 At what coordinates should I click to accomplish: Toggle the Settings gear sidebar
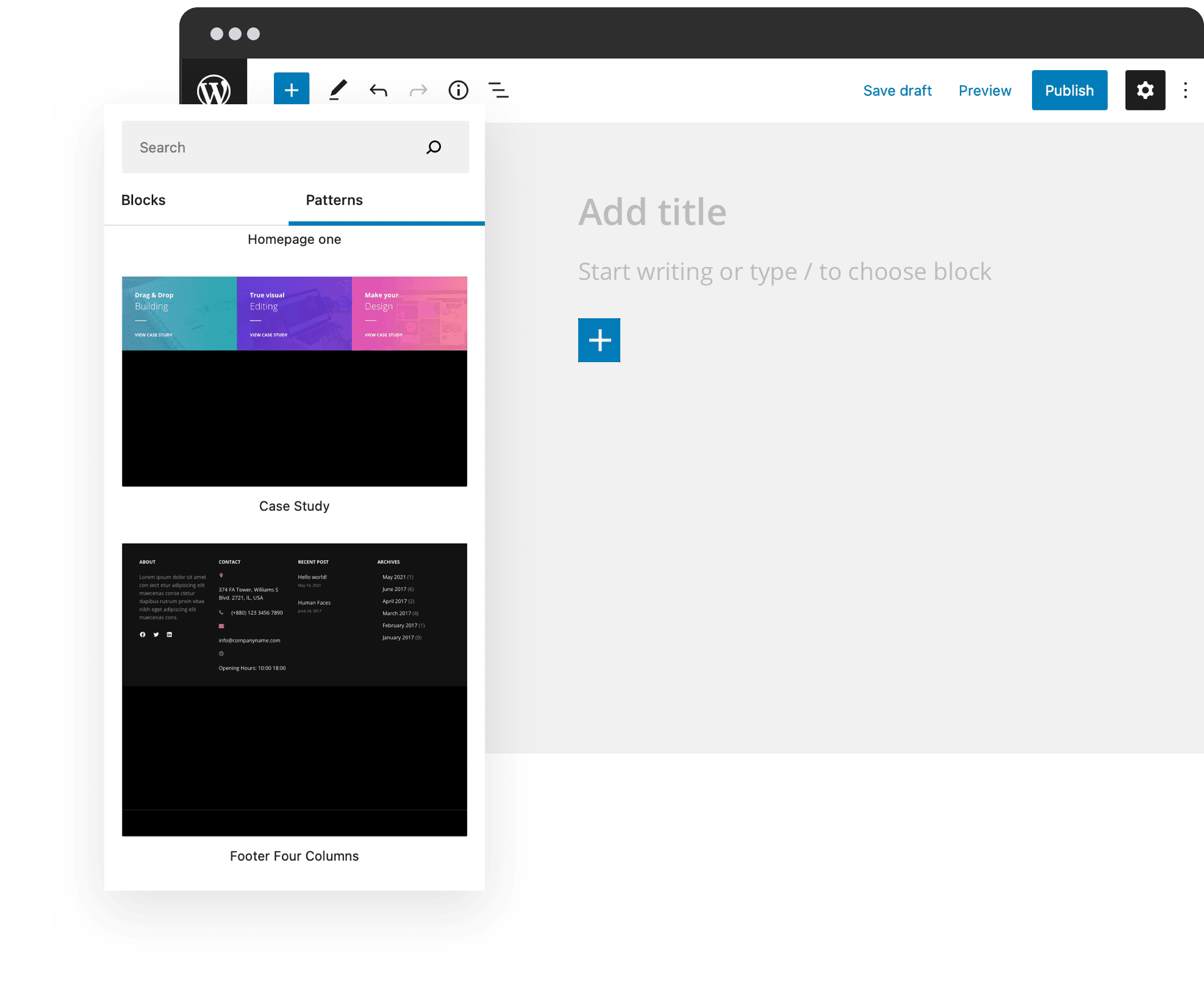pyautogui.click(x=1145, y=90)
